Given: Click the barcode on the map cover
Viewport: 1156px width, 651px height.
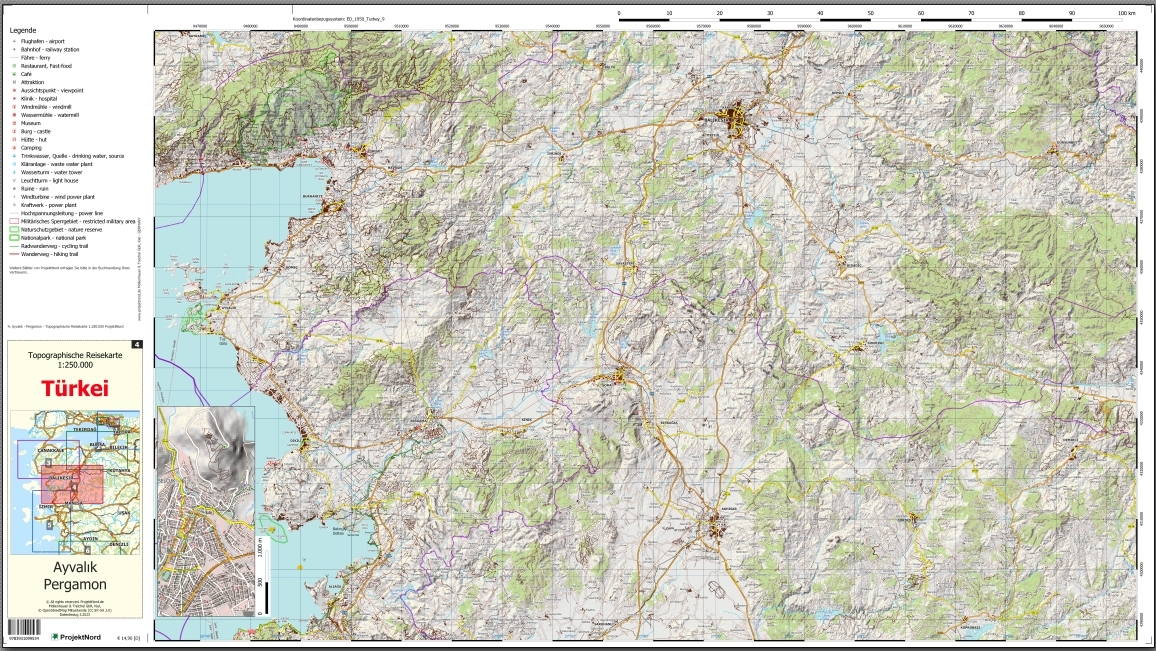Looking at the screenshot, I should point(22,629).
